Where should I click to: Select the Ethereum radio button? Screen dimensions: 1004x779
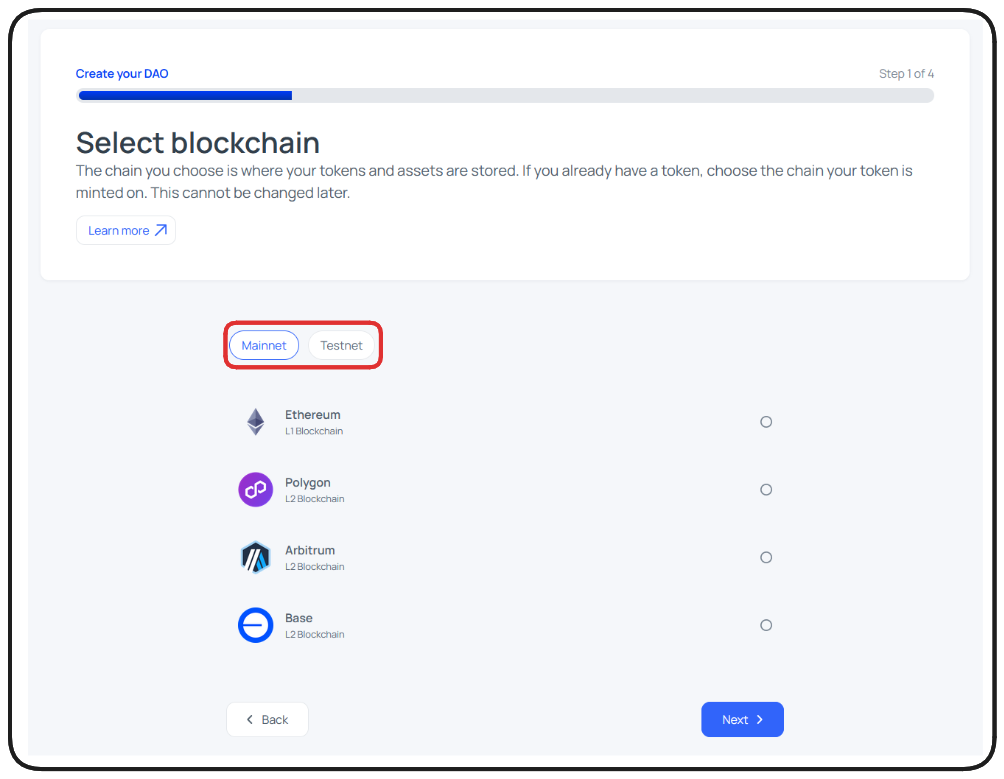tap(766, 422)
